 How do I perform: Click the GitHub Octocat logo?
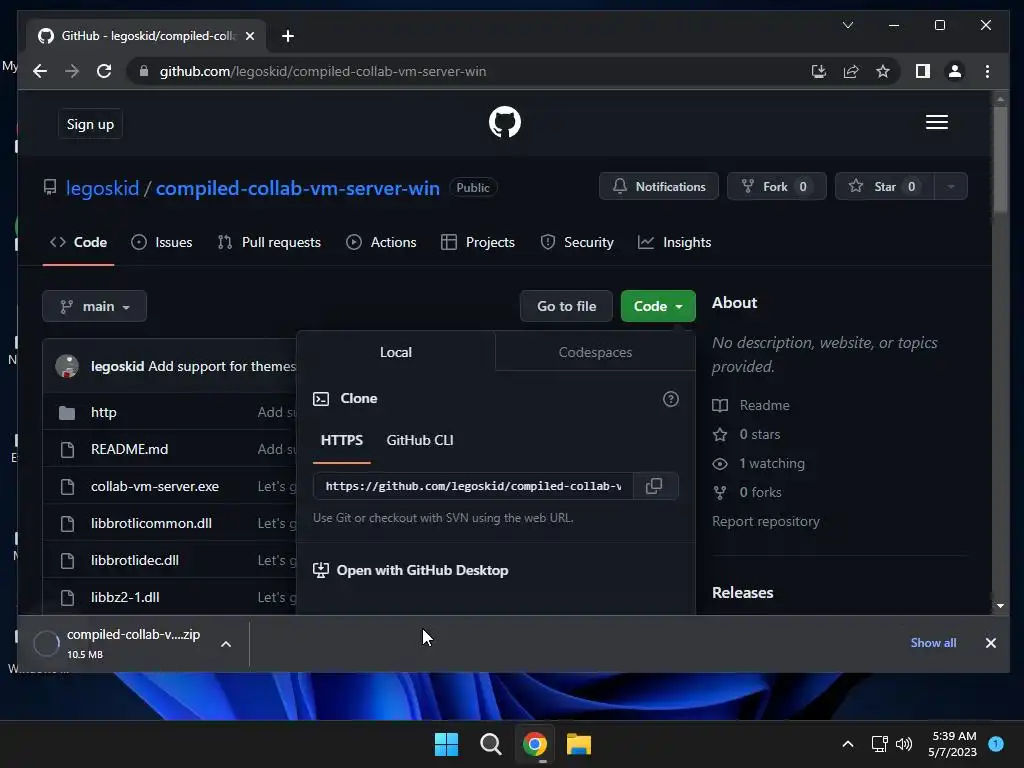point(505,122)
